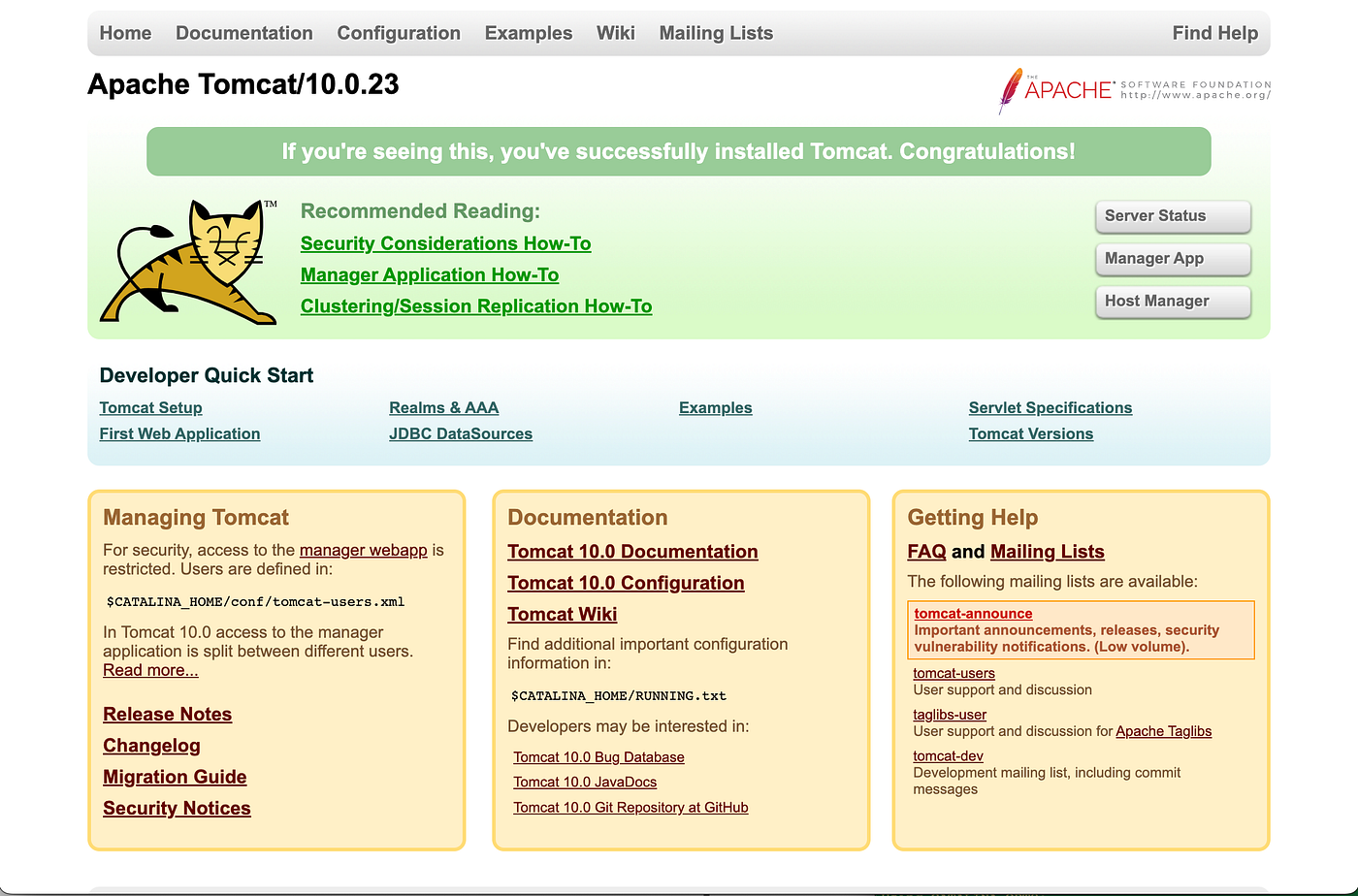This screenshot has height=896, width=1358.
Task: Open Realms & AAA link
Action: point(444,408)
